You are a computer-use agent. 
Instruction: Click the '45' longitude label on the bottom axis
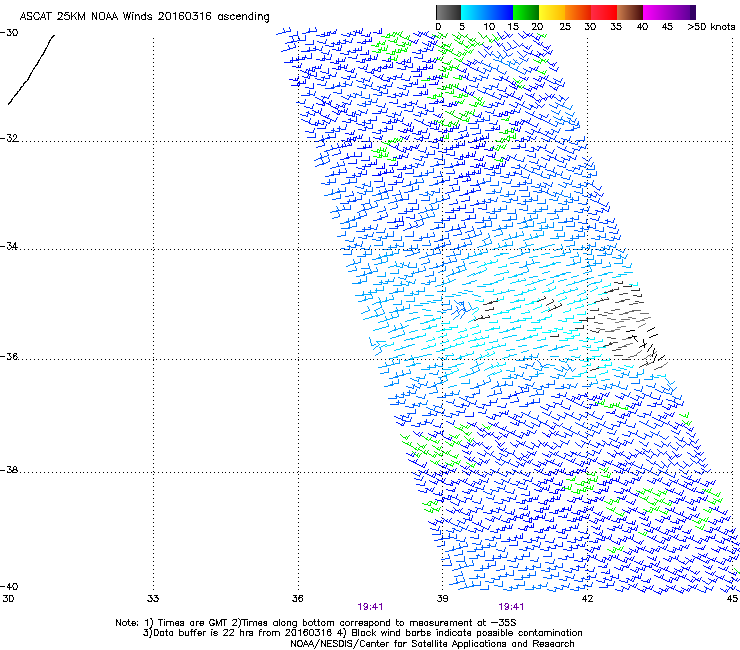[x=732, y=599]
